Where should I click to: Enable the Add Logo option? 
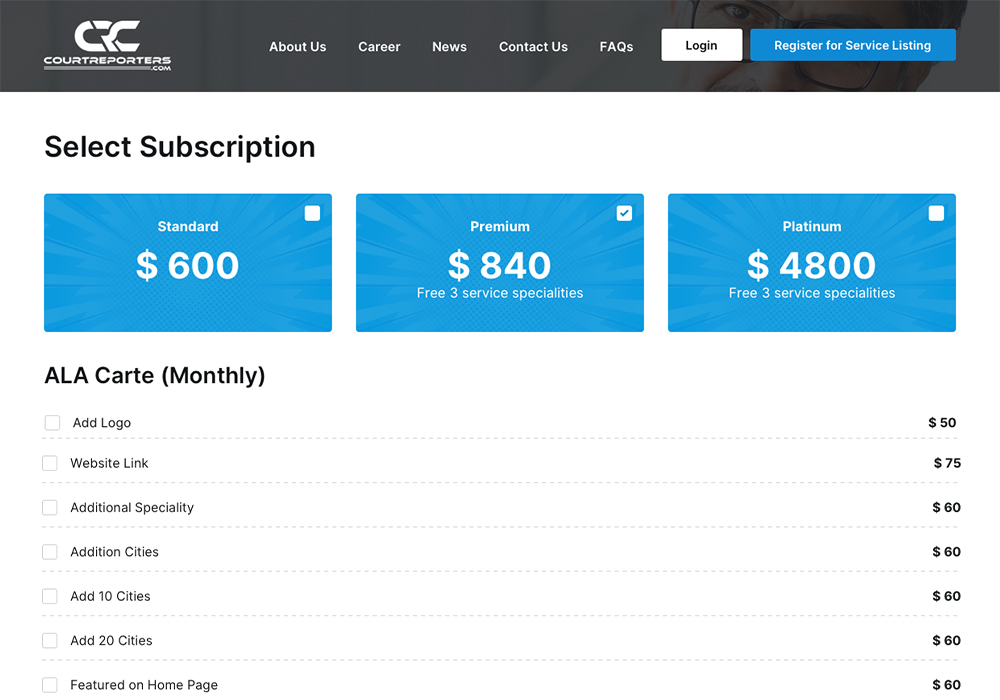[x=52, y=423]
